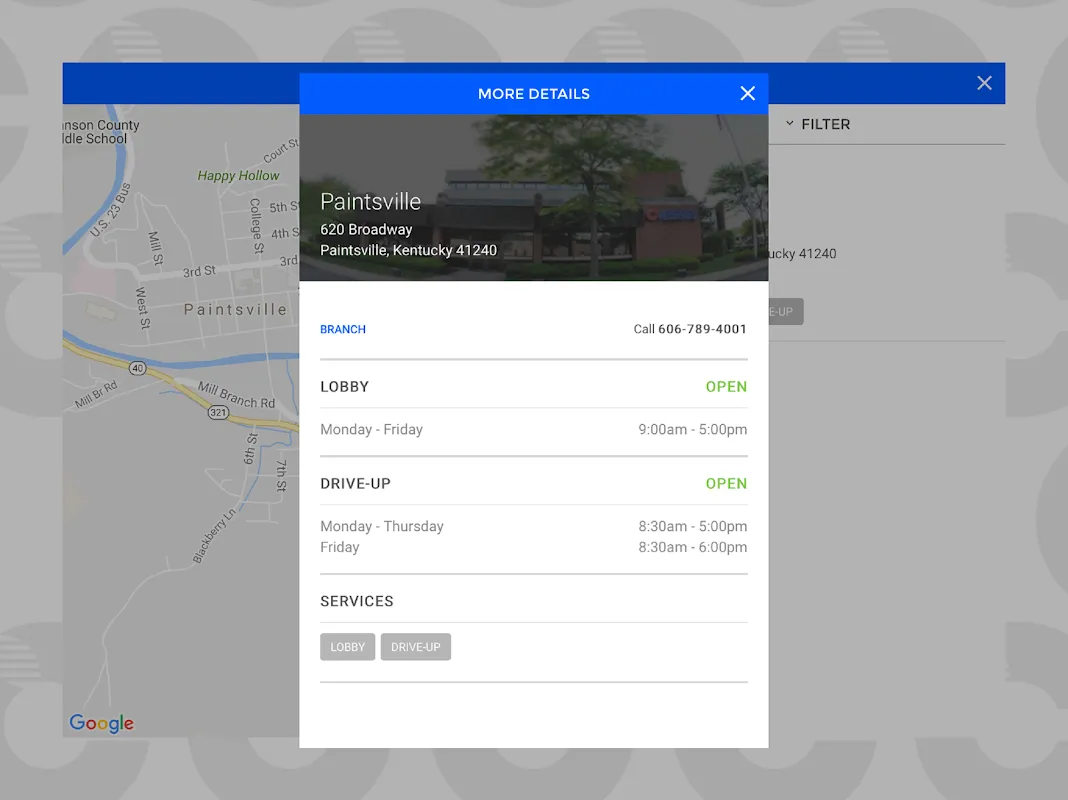This screenshot has height=800, width=1068.
Task: Click the 41240 address in background list
Action: pos(802,254)
